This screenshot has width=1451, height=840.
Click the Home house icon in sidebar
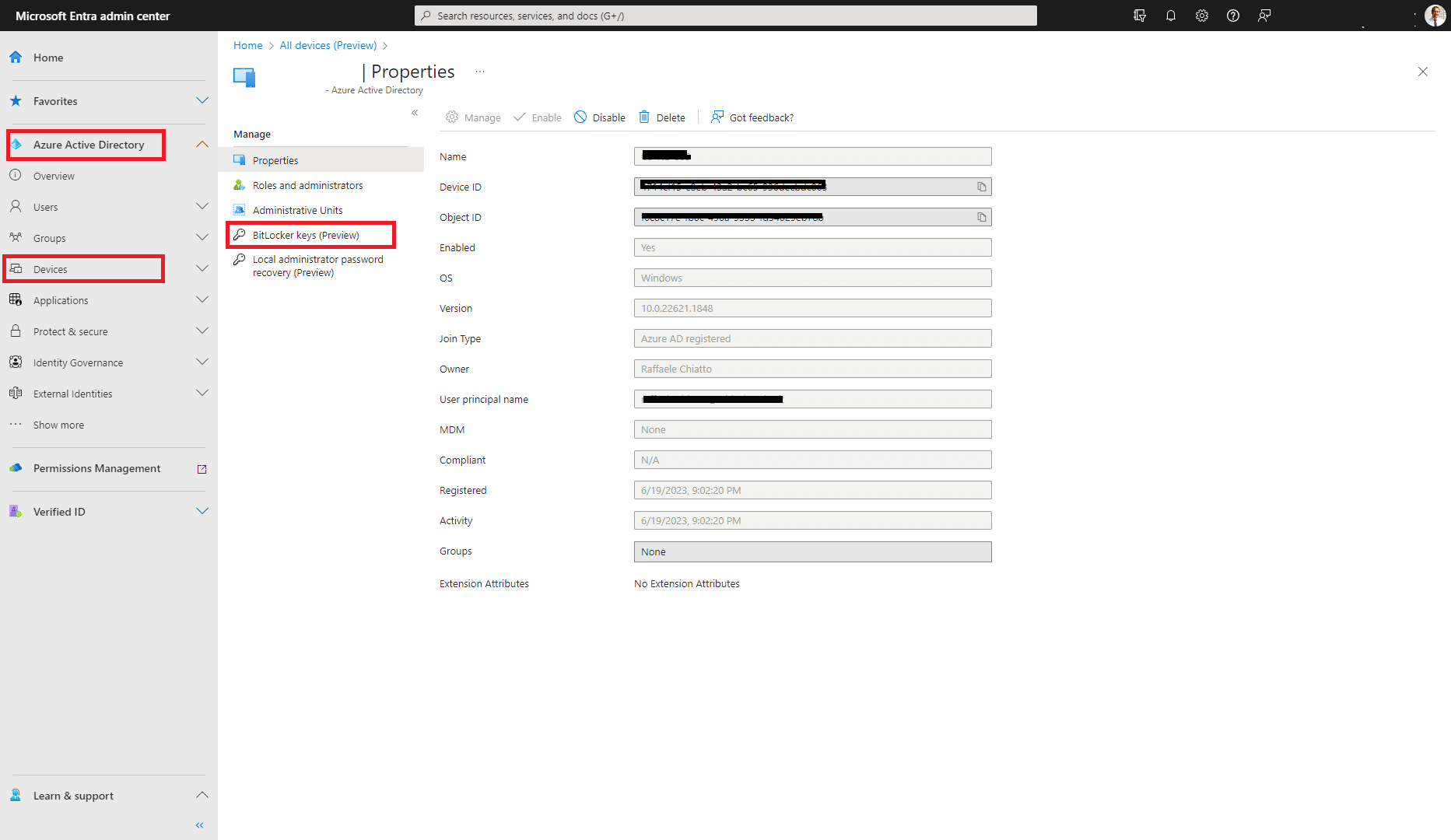pyautogui.click(x=16, y=58)
